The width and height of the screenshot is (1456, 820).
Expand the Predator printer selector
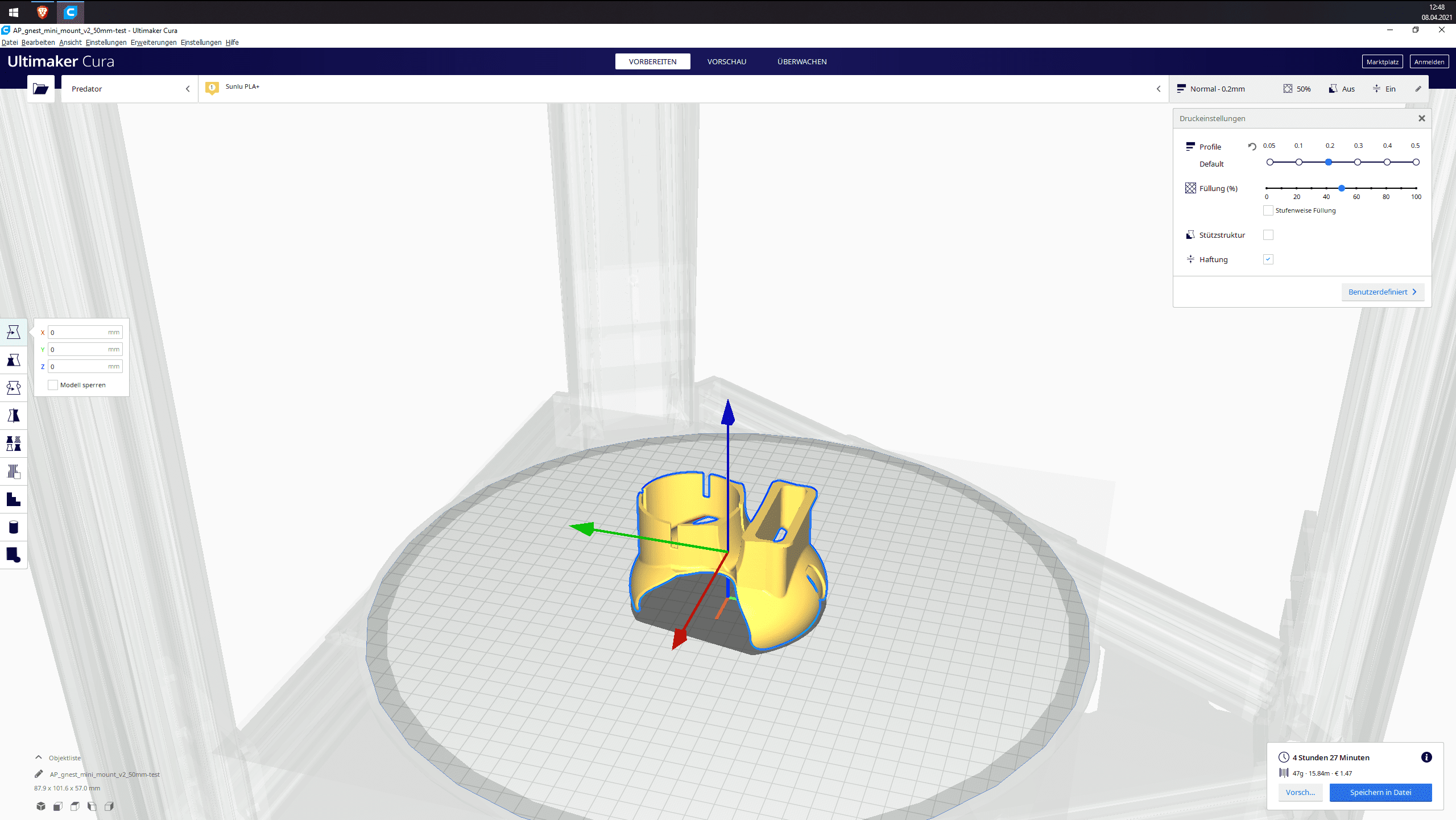pyautogui.click(x=130, y=89)
